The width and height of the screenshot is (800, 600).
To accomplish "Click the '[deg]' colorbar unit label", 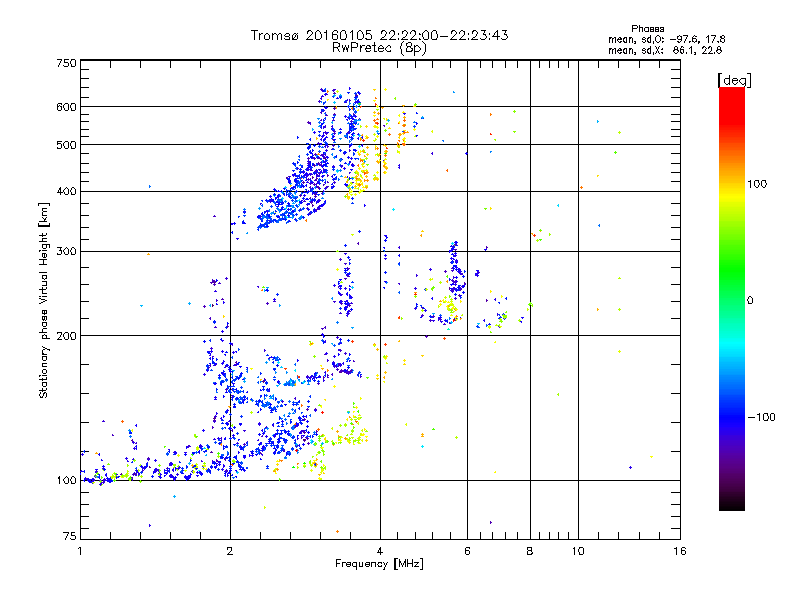I will pyautogui.click(x=734, y=80).
